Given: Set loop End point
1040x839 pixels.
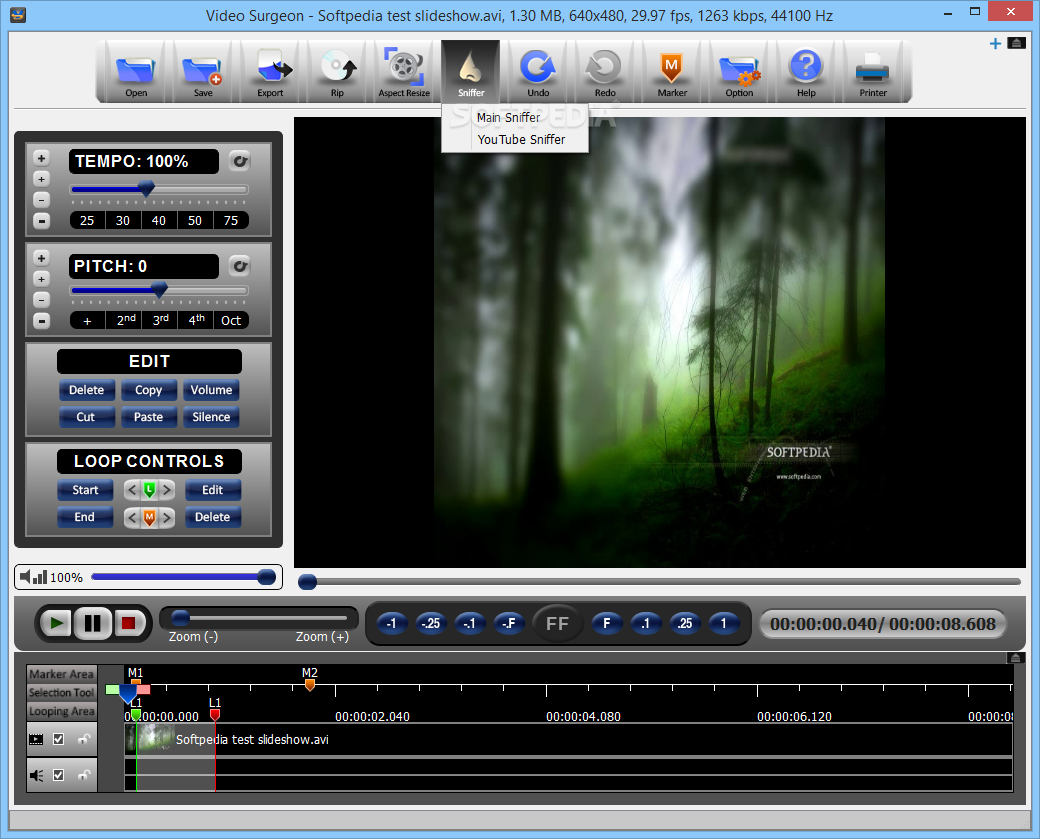Looking at the screenshot, I should point(85,517).
